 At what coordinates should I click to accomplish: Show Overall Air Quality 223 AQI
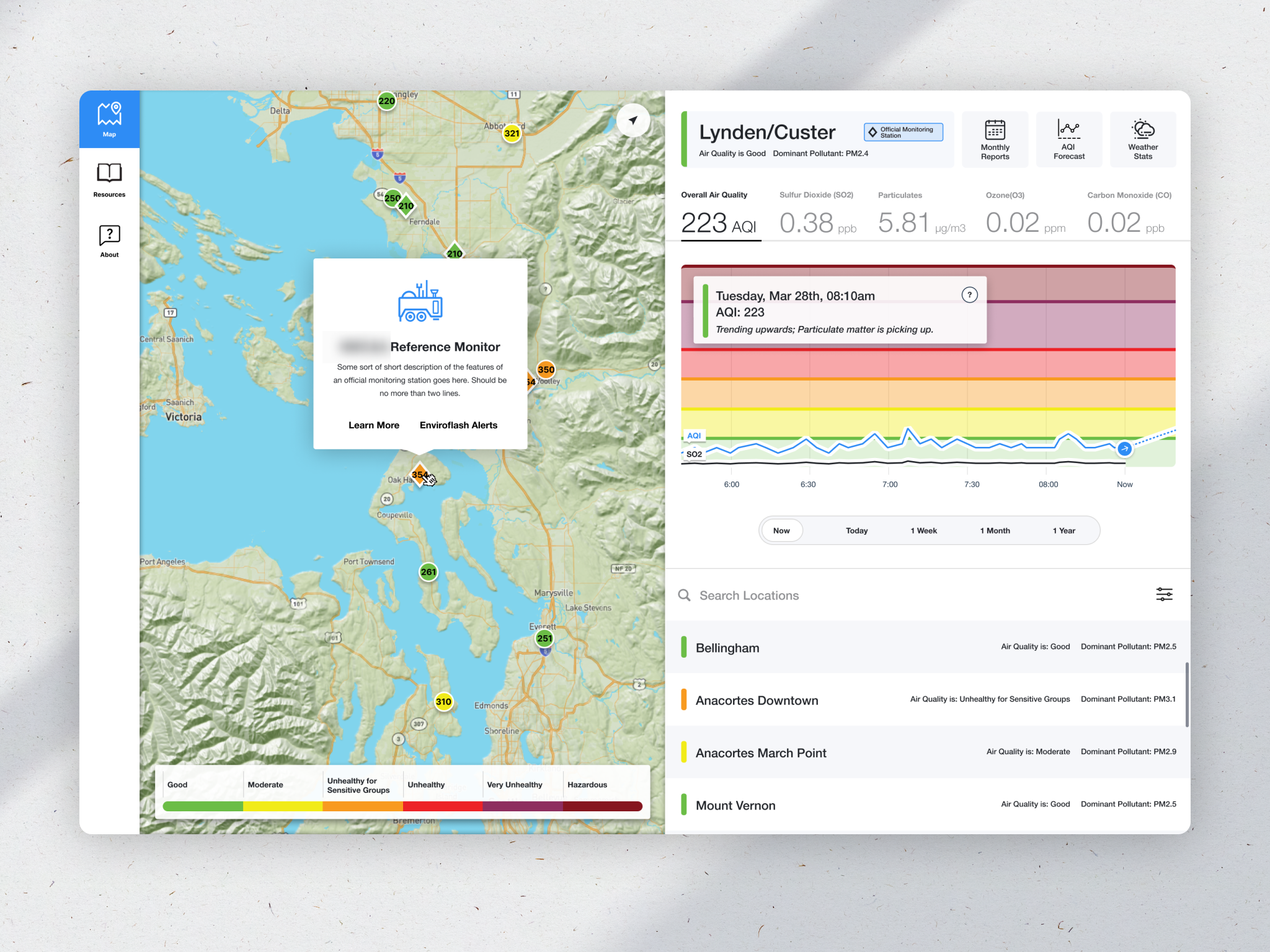point(719,214)
